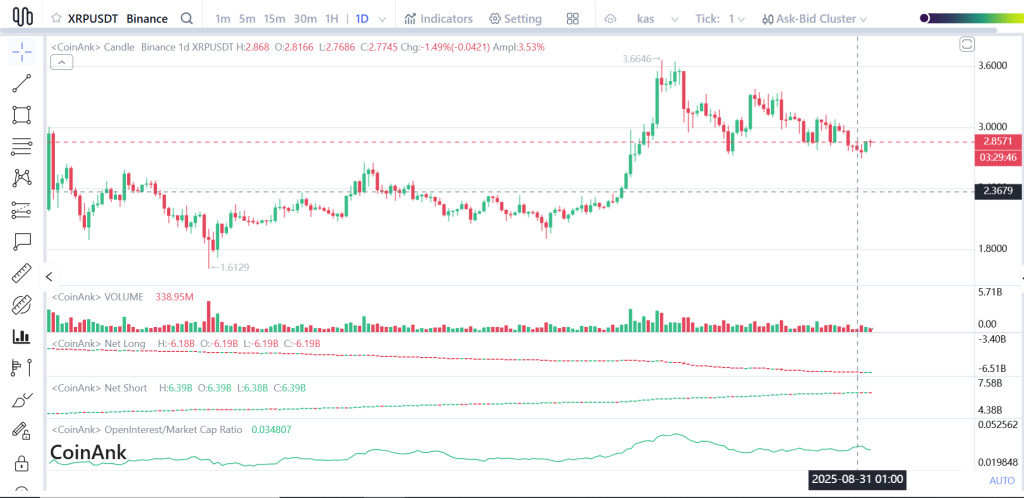This screenshot has width=1024, height=498.
Task: Click the cloud save icon
Action: click(611, 19)
